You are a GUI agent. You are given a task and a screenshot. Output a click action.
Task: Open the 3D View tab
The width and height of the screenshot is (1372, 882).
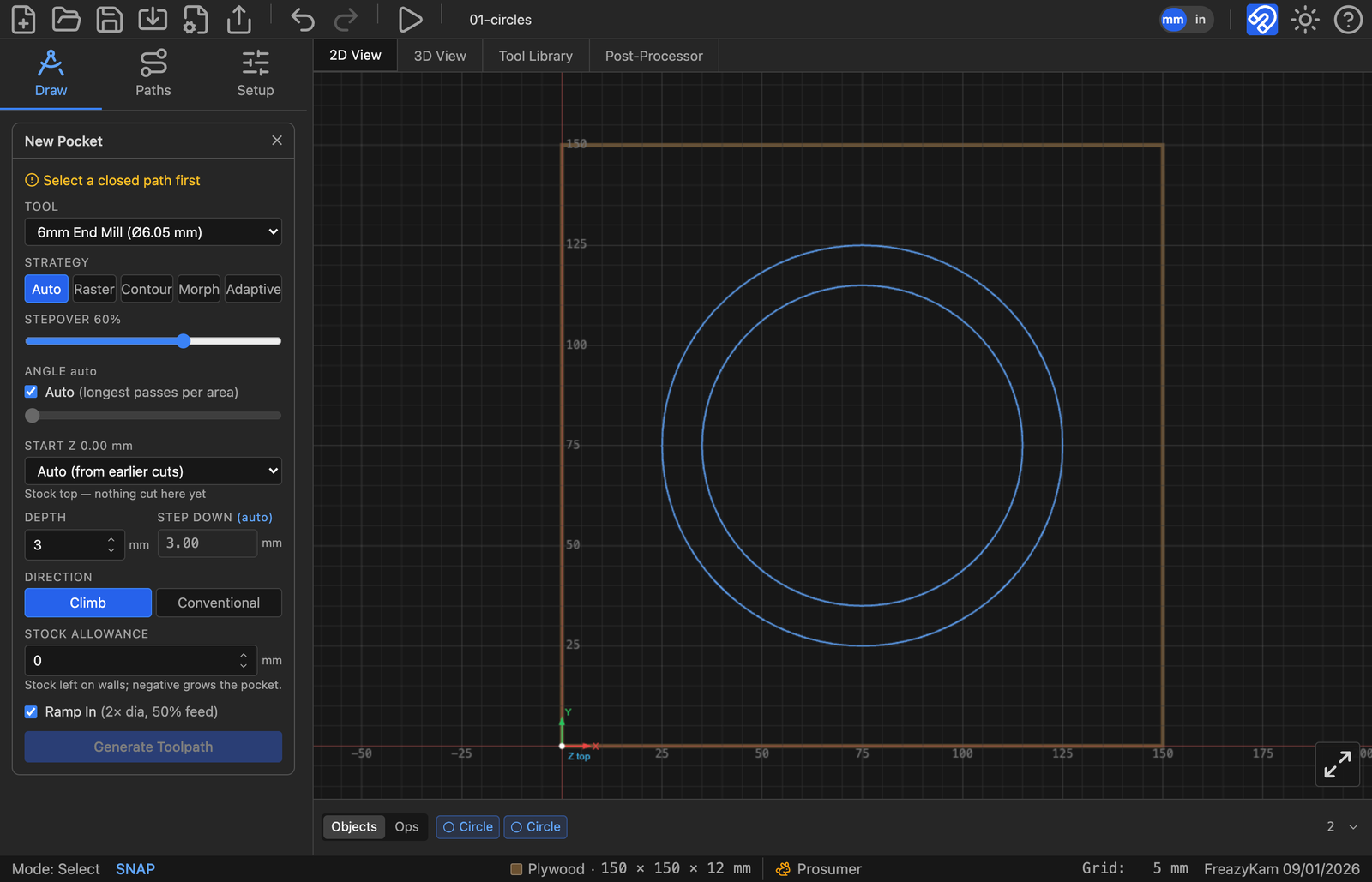[x=440, y=56]
